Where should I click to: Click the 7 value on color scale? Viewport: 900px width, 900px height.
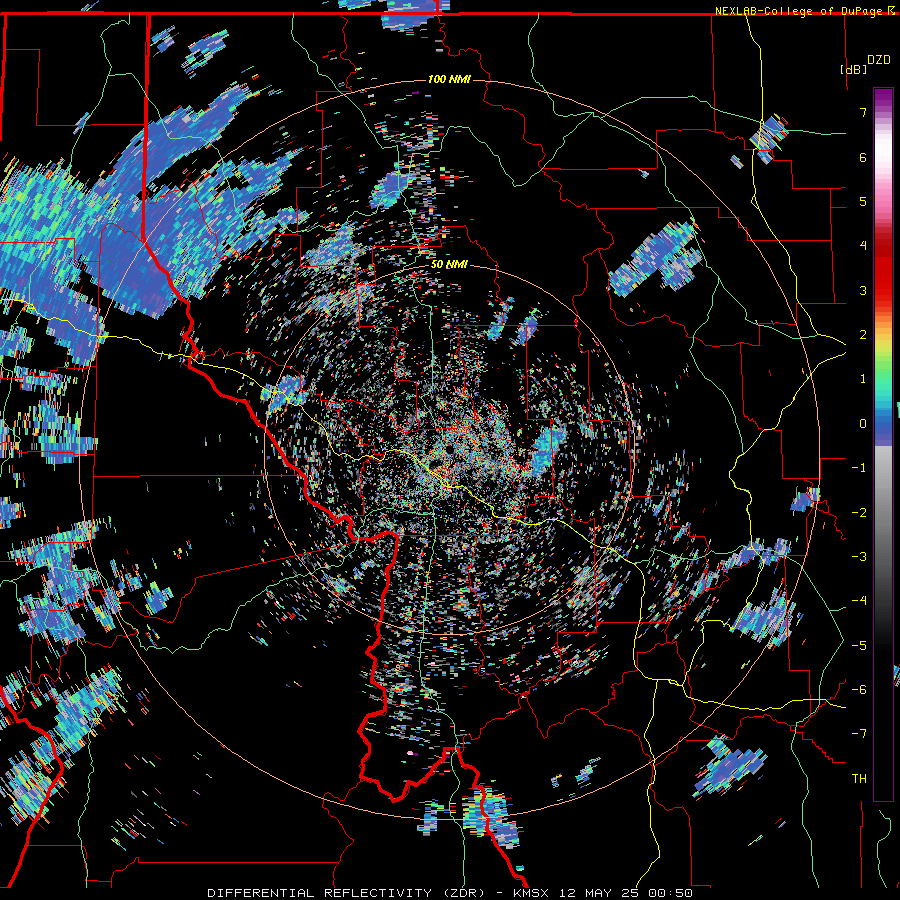pos(863,112)
